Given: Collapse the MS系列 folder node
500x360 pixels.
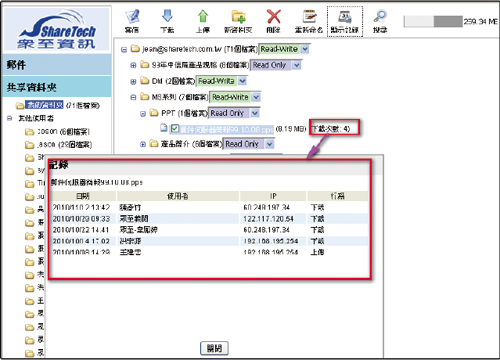Looking at the screenshot, I should [x=133, y=97].
